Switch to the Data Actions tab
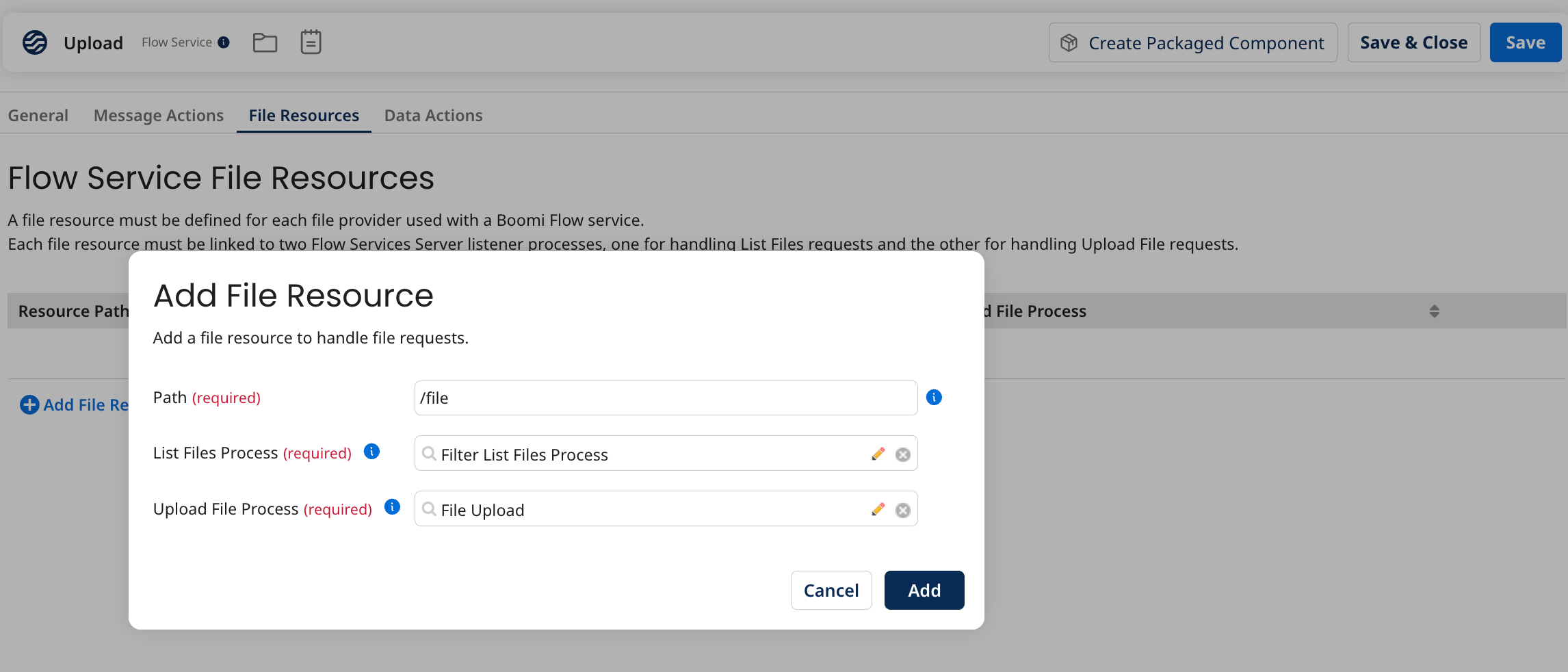The height and width of the screenshot is (672, 1568). [433, 115]
